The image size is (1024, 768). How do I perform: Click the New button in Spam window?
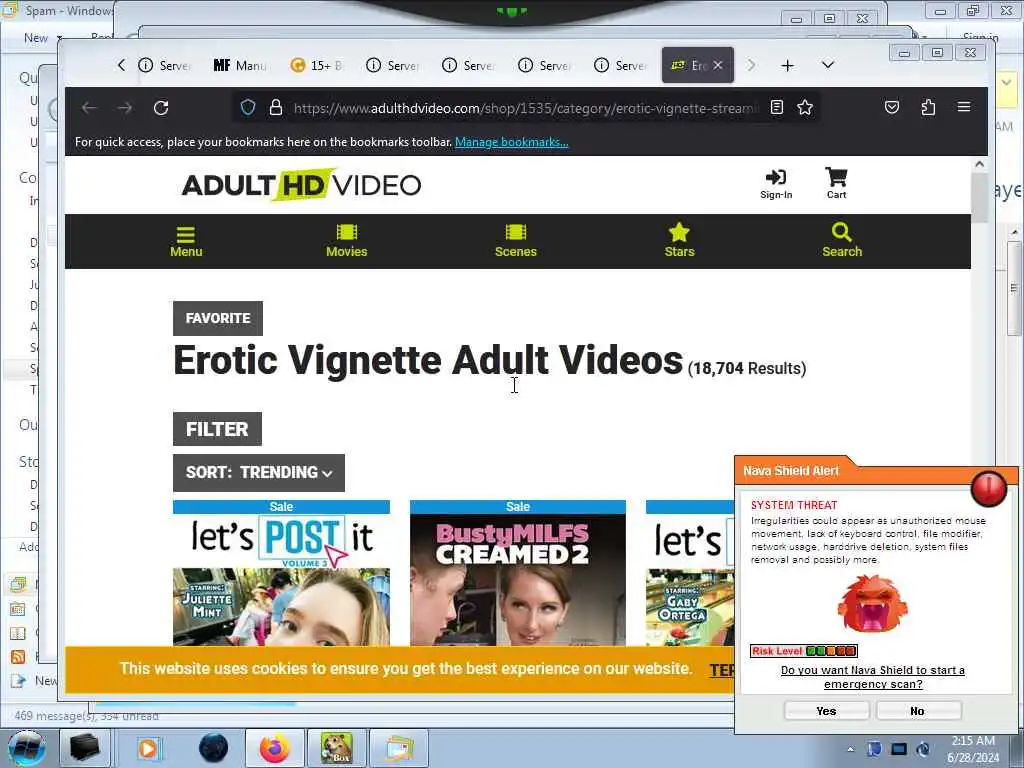36,38
